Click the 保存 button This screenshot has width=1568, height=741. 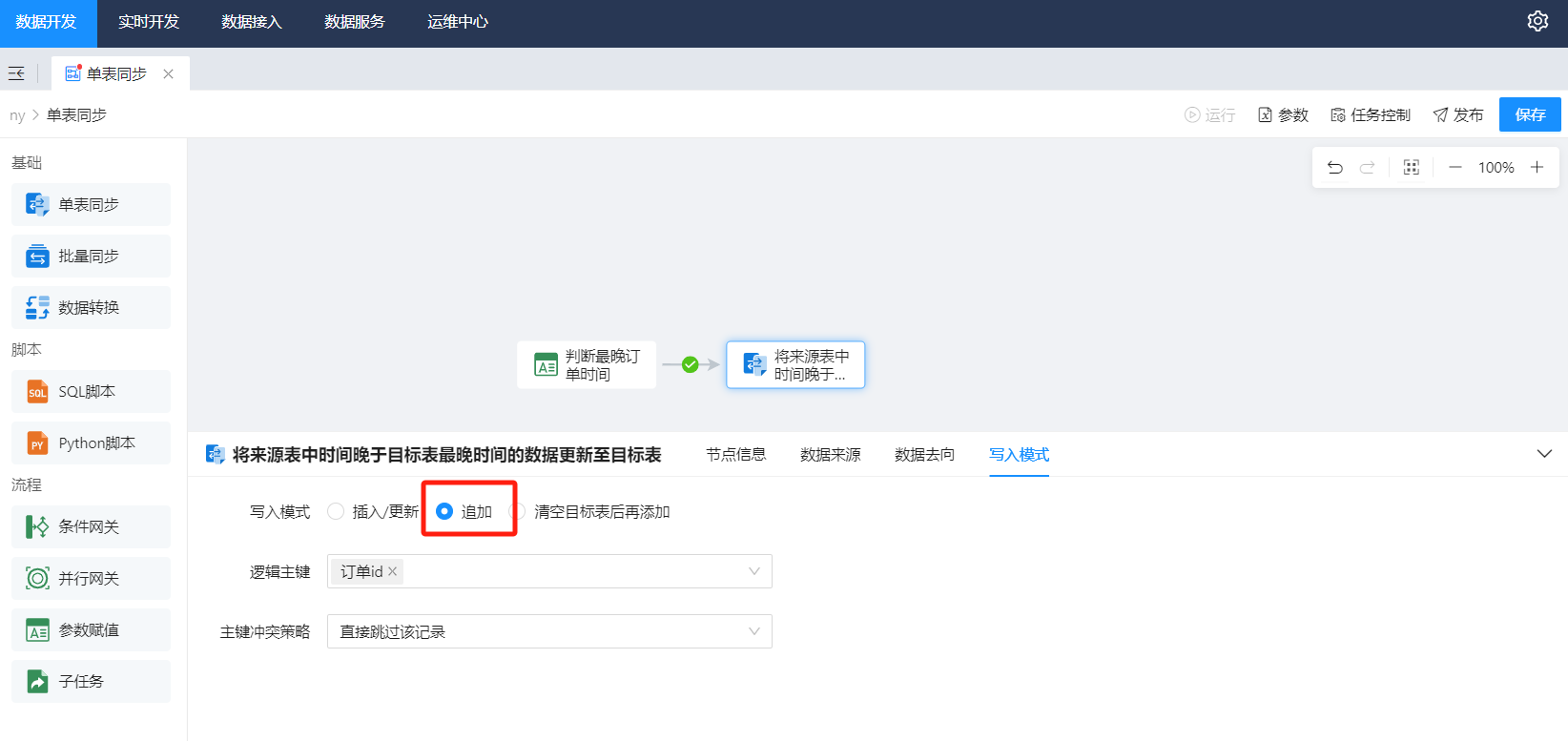click(x=1529, y=114)
